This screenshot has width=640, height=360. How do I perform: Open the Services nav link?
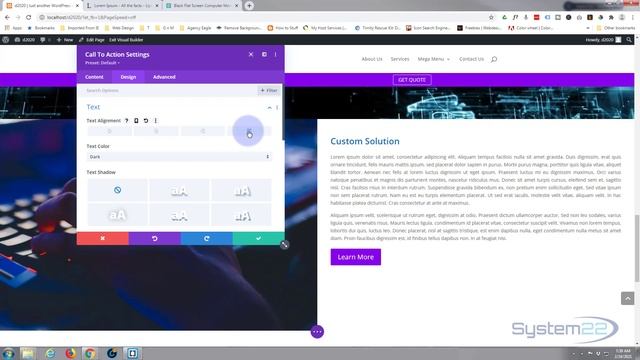(x=400, y=59)
